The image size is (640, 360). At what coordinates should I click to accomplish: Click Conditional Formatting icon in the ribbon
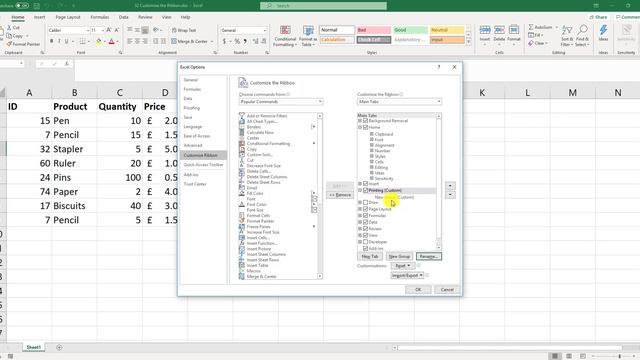point(285,30)
